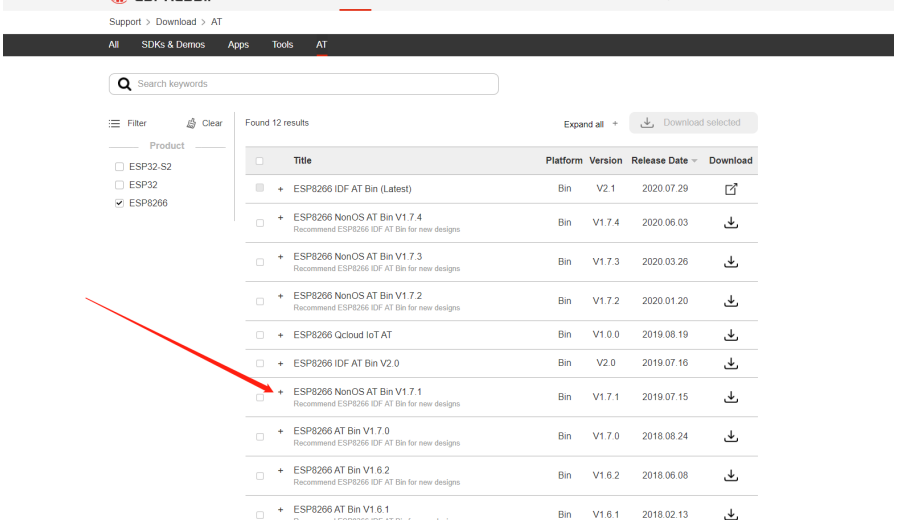The image size is (906, 531).
Task: Download ESP8266 NonOS AT Bin V1.7.2
Action: tap(731, 301)
